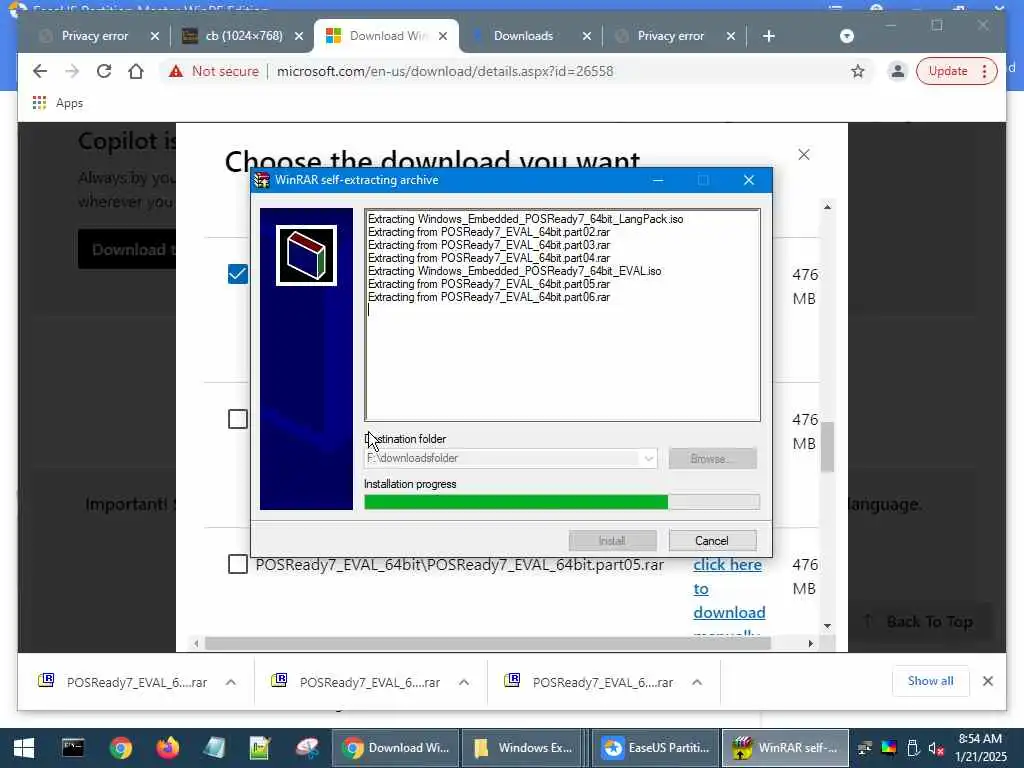Image resolution: width=1024 pixels, height=768 pixels.
Task: Click the WinRAR title bar icon
Action: click(x=262, y=180)
